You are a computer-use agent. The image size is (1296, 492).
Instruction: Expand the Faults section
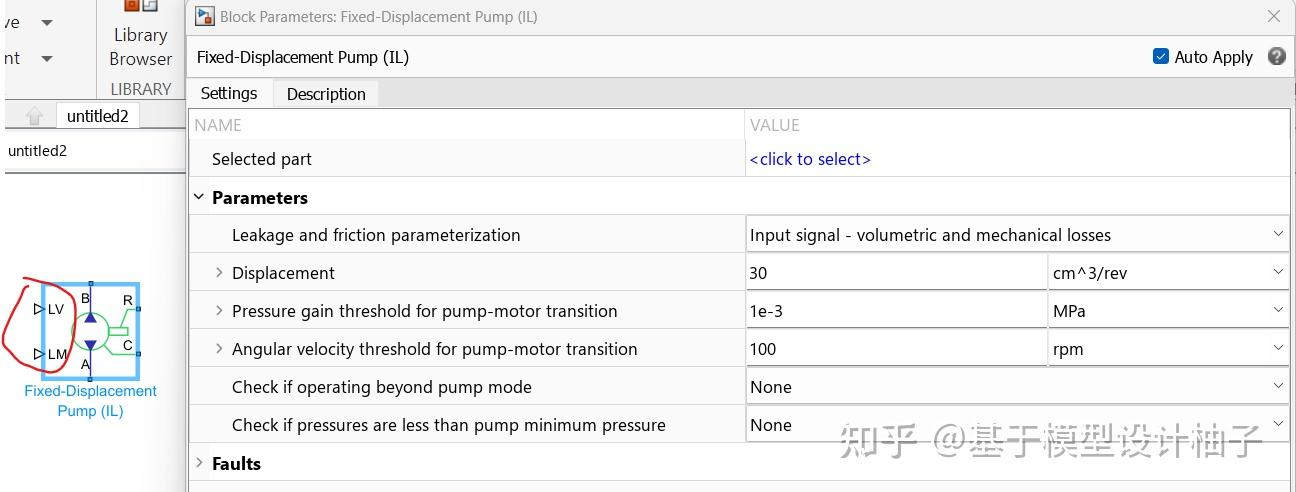pos(199,463)
